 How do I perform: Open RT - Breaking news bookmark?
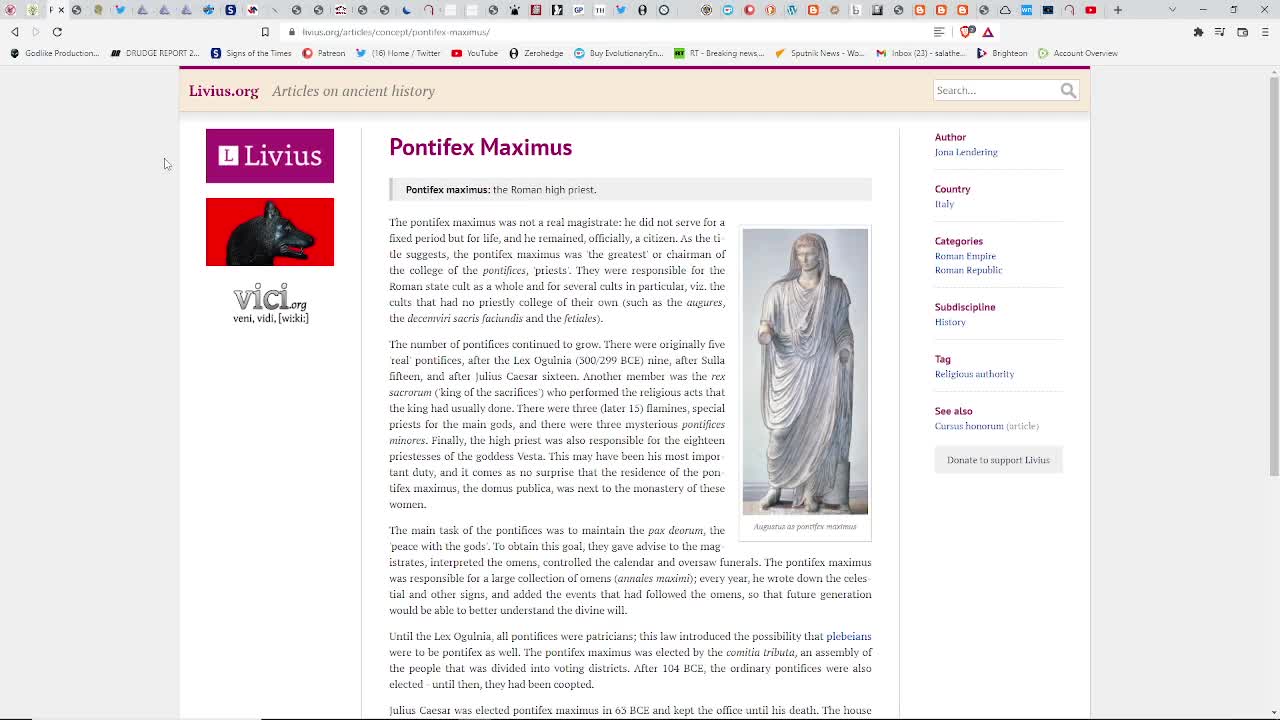point(720,53)
